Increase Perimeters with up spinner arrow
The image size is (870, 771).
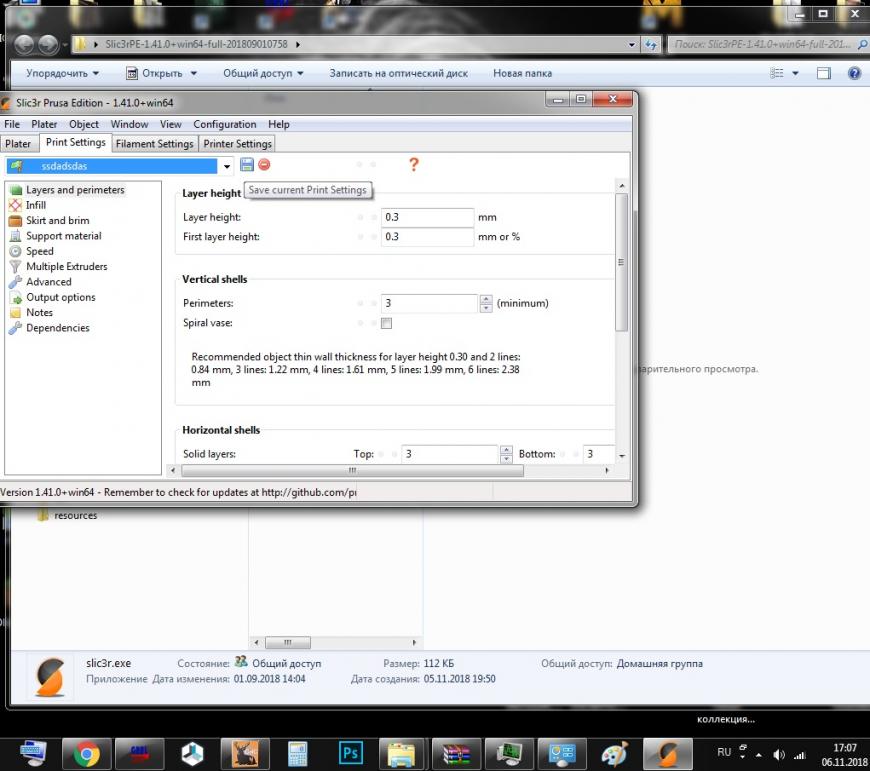pos(486,299)
